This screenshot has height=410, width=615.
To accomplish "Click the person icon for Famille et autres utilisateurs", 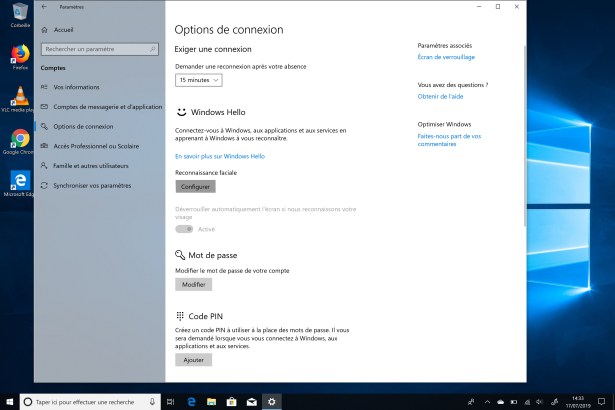I will [x=44, y=166].
